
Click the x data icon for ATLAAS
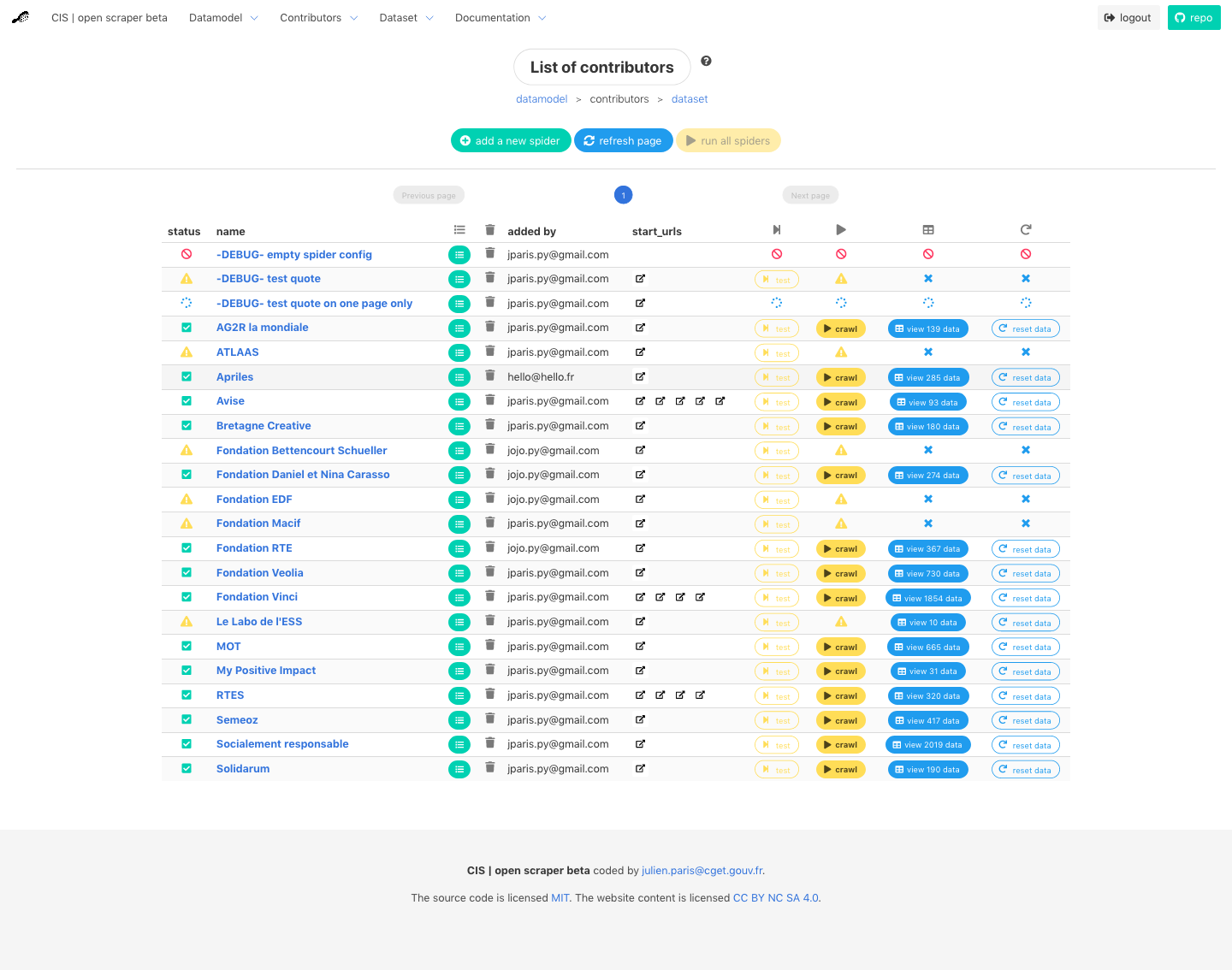(928, 352)
